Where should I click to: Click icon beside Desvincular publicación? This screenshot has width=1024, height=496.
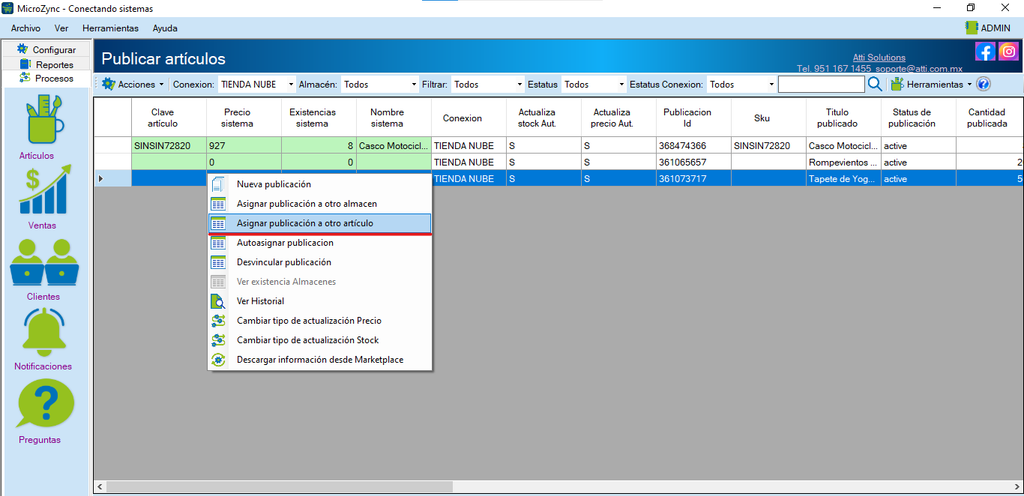pos(218,262)
